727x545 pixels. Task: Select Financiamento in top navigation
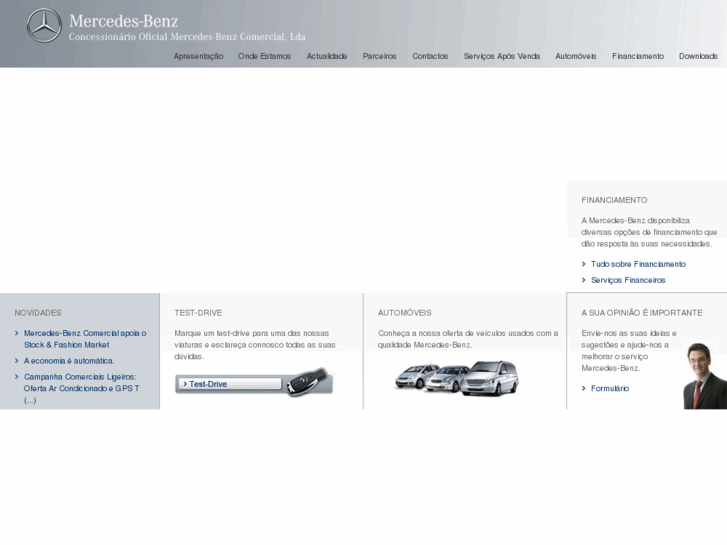pyautogui.click(x=638, y=56)
